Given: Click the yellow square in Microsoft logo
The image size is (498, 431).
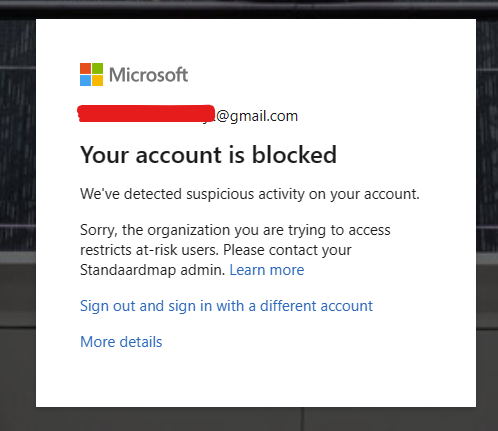Looking at the screenshot, I should pyautogui.click(x=97, y=80).
